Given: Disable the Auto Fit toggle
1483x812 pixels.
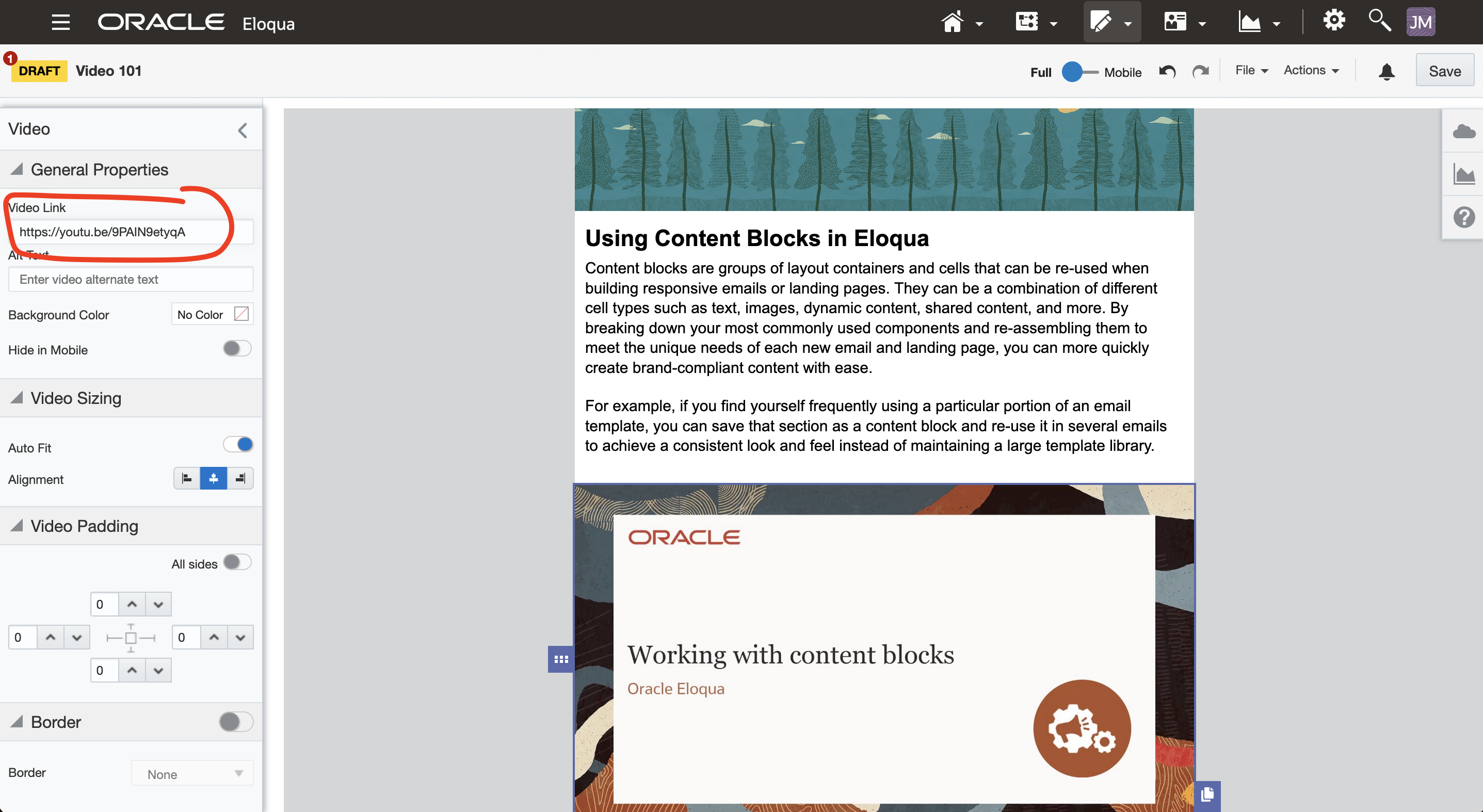Looking at the screenshot, I should click(x=238, y=444).
